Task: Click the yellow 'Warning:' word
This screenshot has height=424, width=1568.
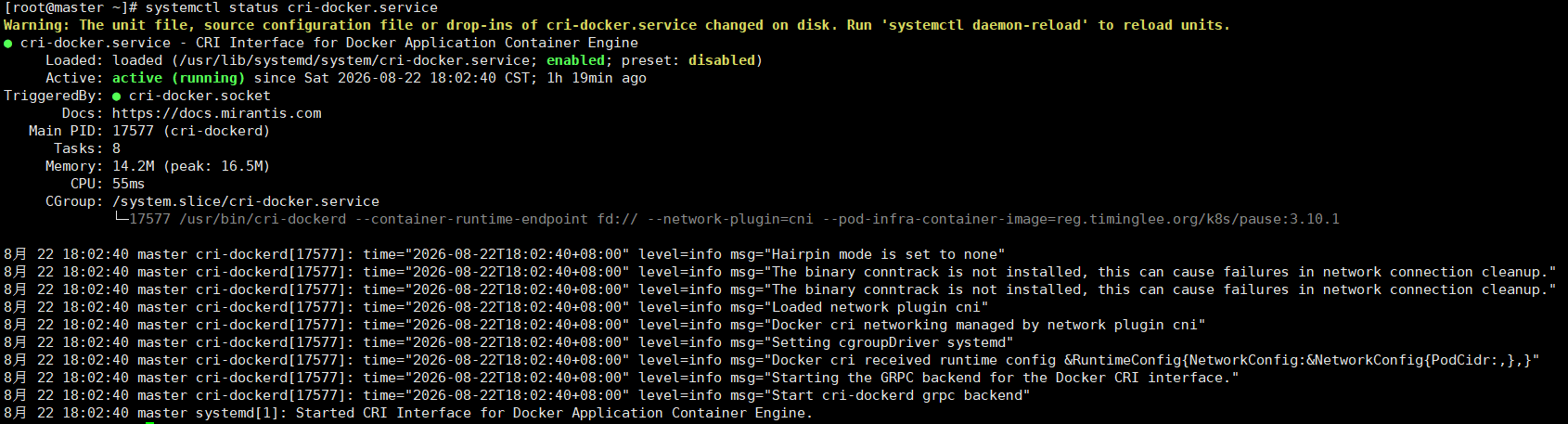Action: point(36,25)
